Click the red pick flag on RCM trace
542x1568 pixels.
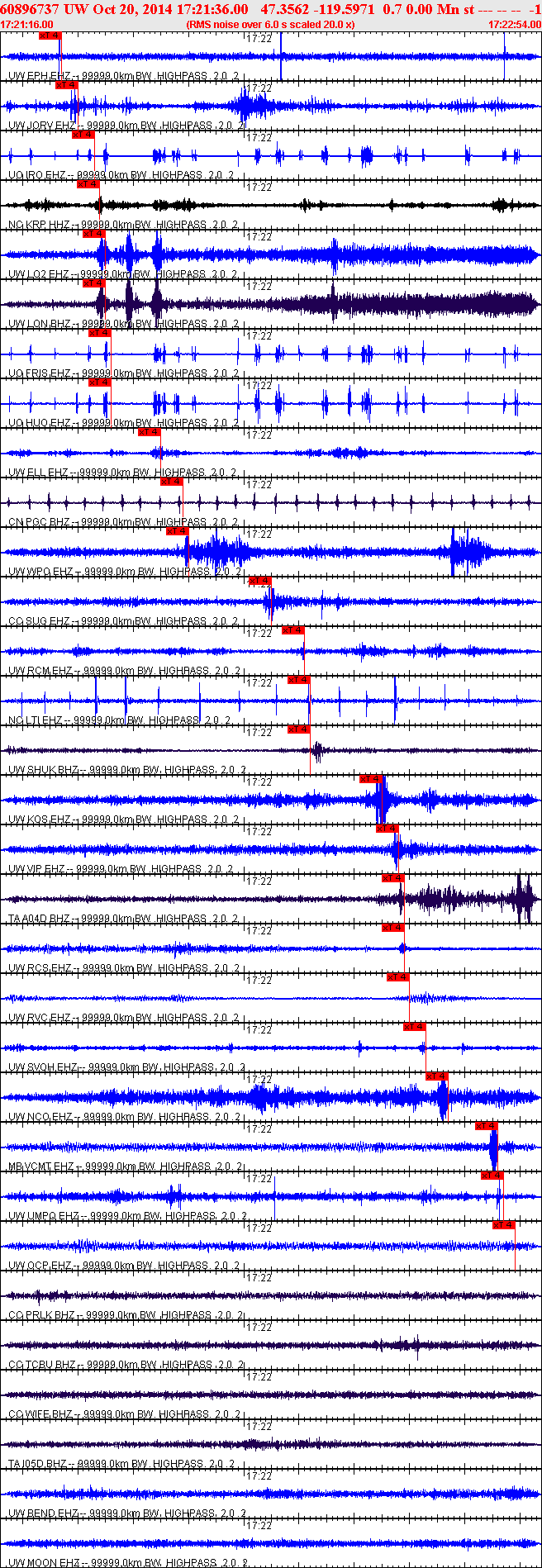(292, 630)
